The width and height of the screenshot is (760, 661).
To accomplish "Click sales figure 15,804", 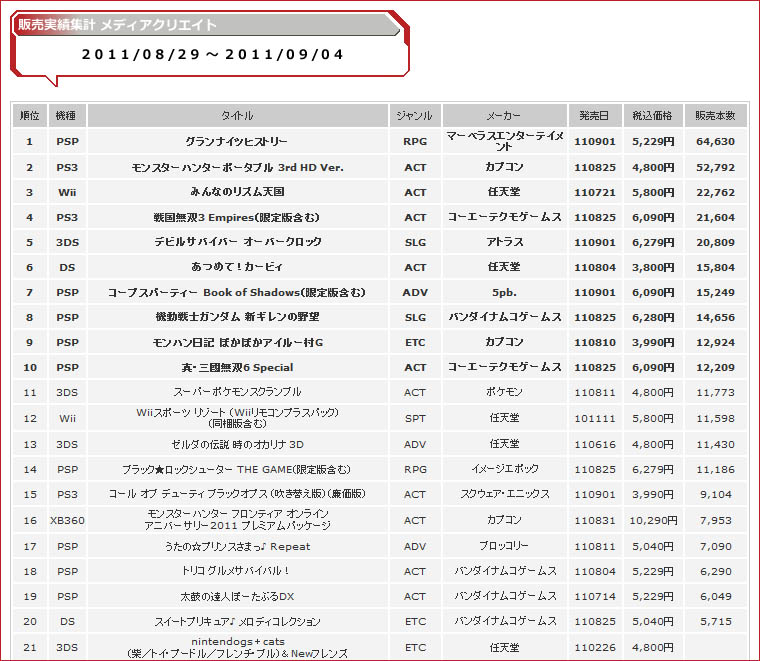I will coord(715,268).
